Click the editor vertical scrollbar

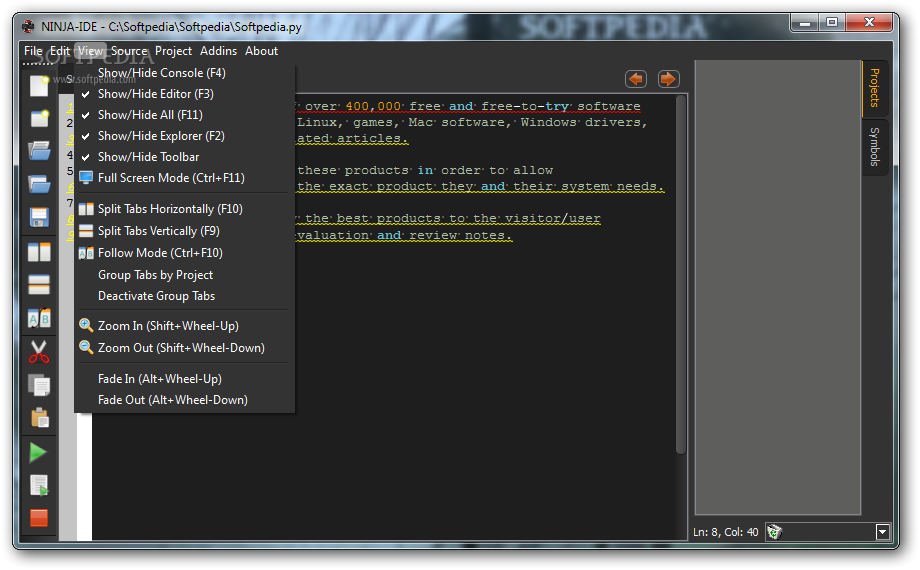point(681,275)
